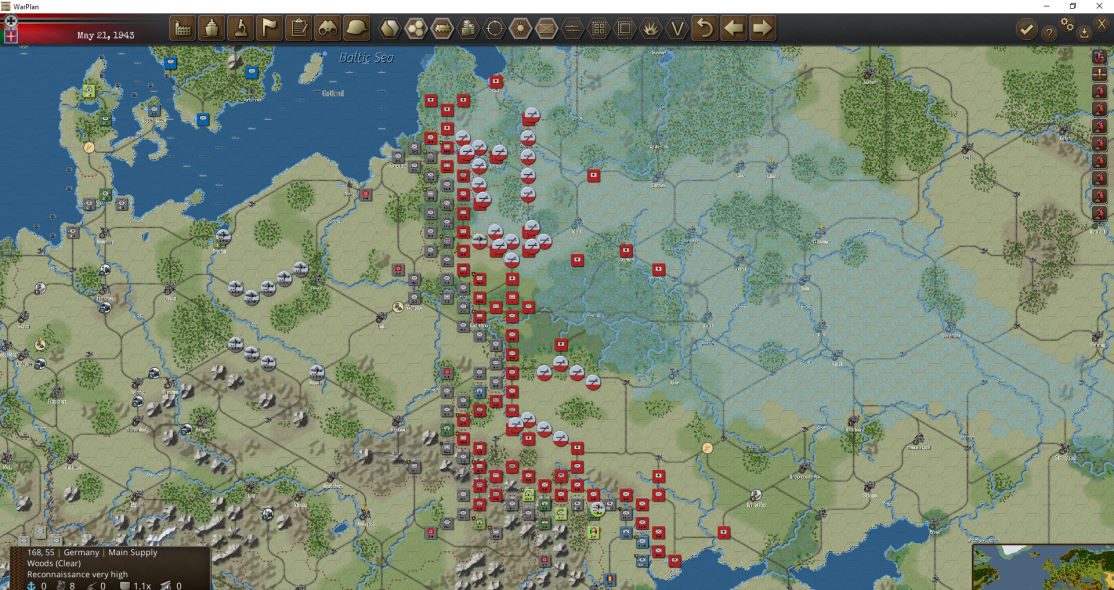Maximize the WarPlan window
The height and width of the screenshot is (590, 1114).
(x=1073, y=6)
